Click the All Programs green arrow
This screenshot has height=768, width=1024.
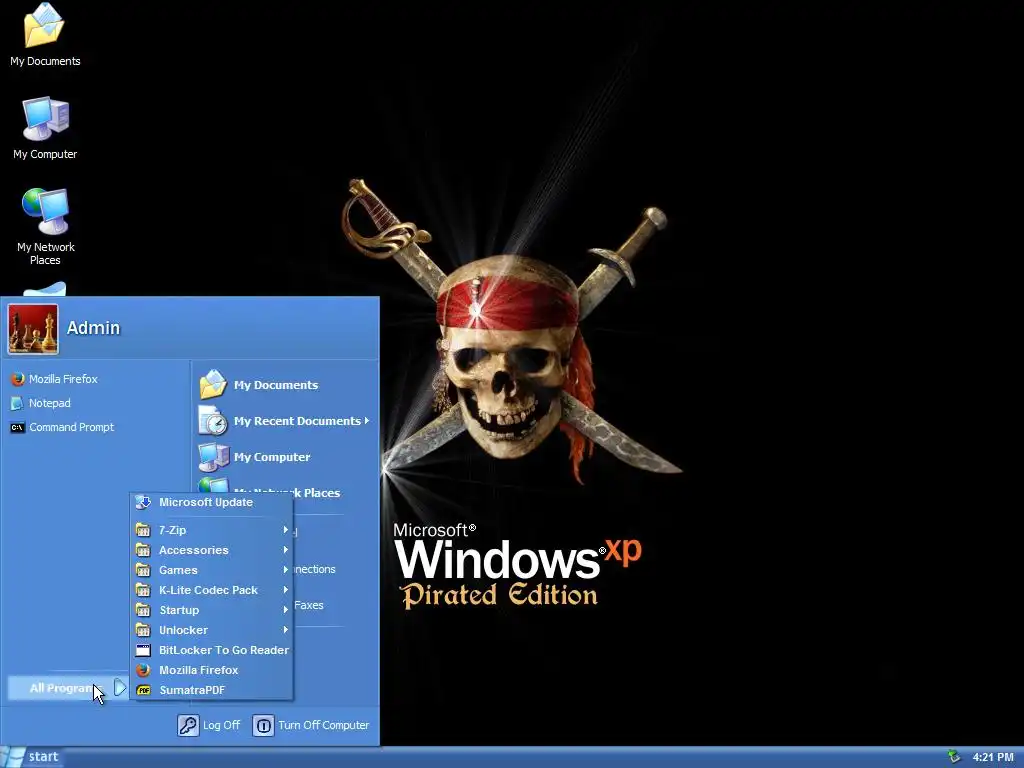point(120,688)
